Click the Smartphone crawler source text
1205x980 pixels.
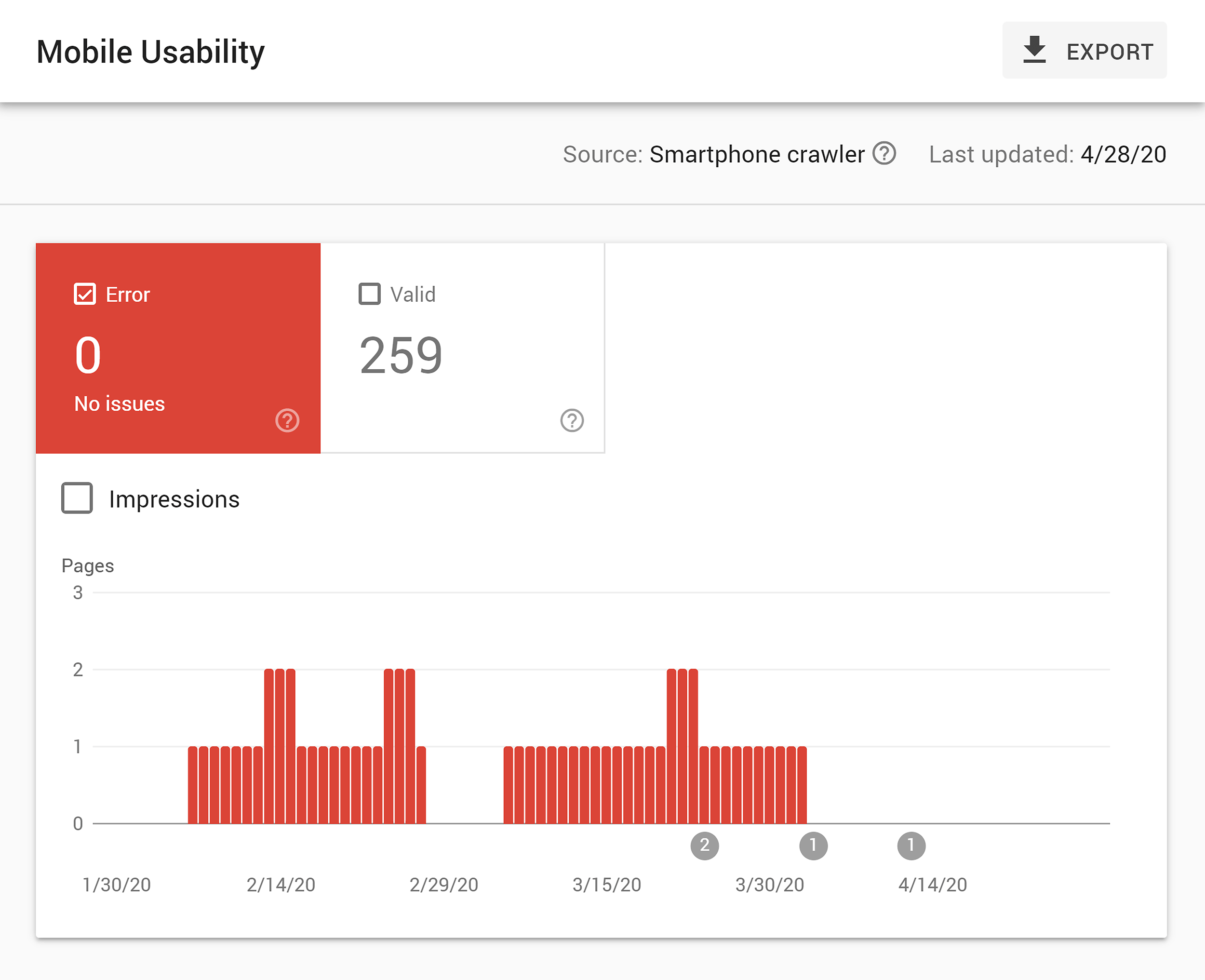(757, 154)
